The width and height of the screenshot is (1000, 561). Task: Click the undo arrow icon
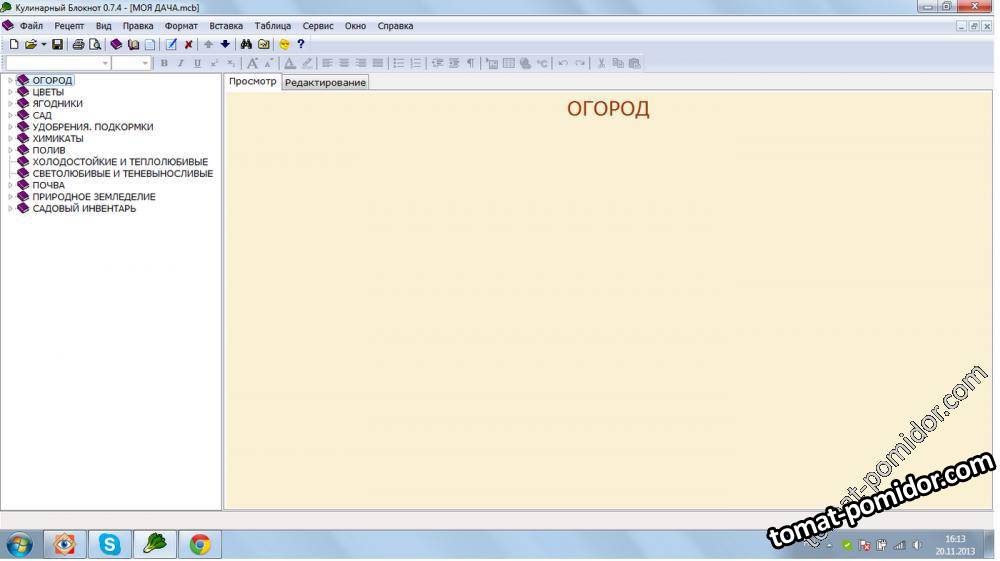563,63
